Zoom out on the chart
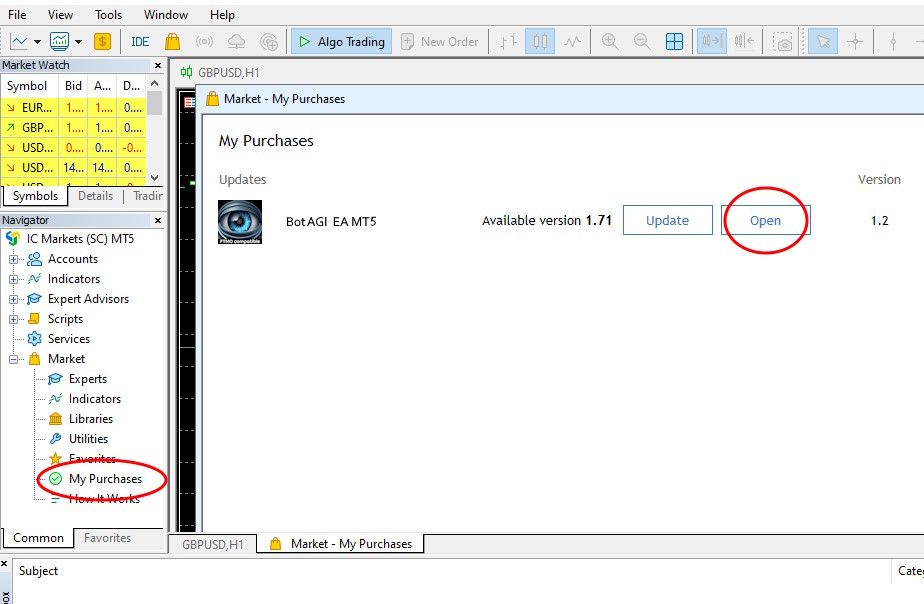The image size is (924, 604). pos(642,42)
